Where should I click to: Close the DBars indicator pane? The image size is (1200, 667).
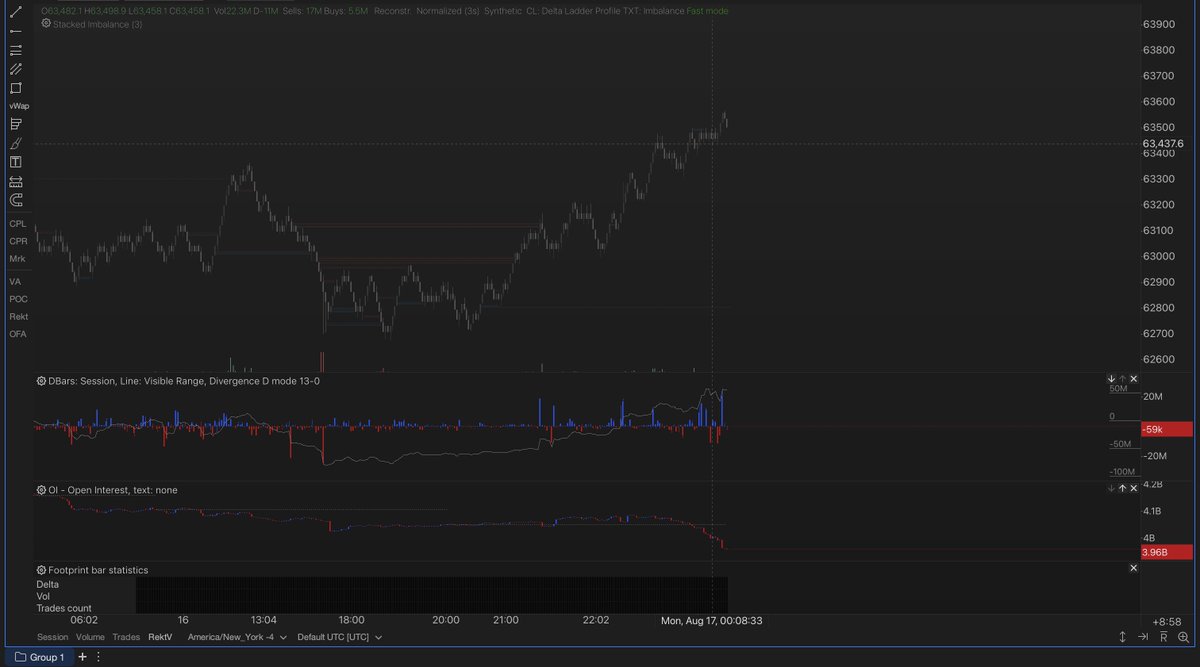pos(1133,379)
